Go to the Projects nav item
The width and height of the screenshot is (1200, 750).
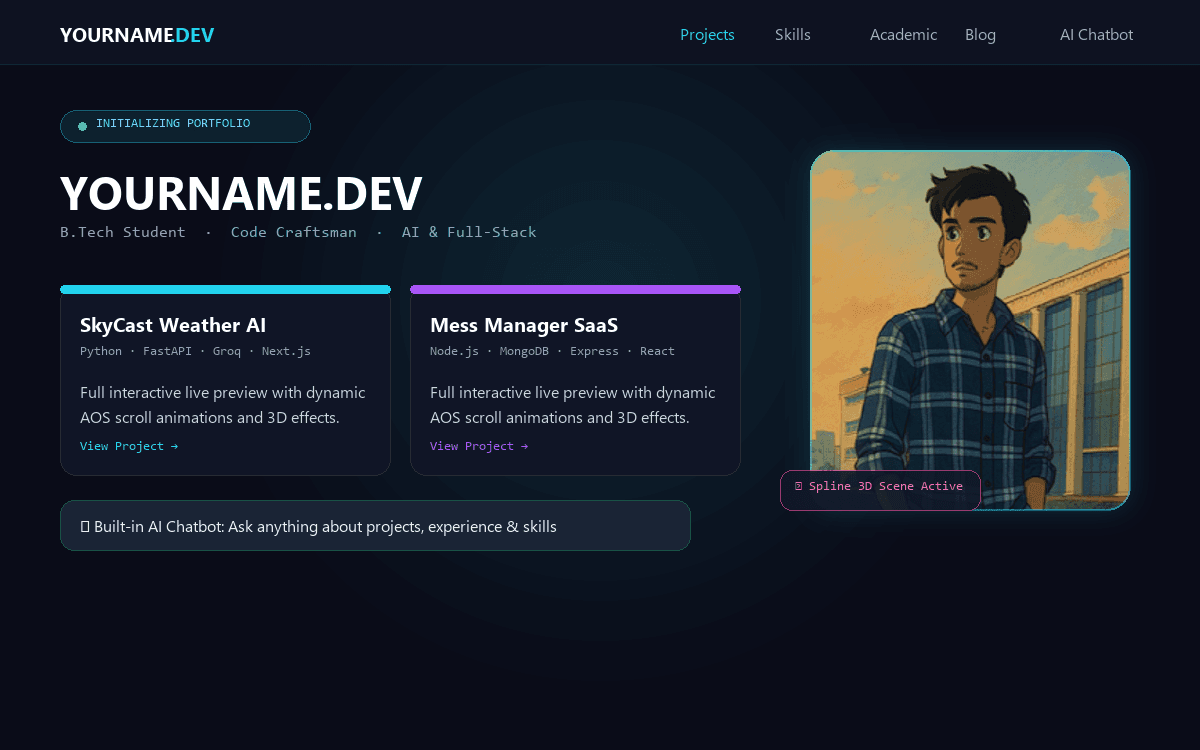(707, 35)
